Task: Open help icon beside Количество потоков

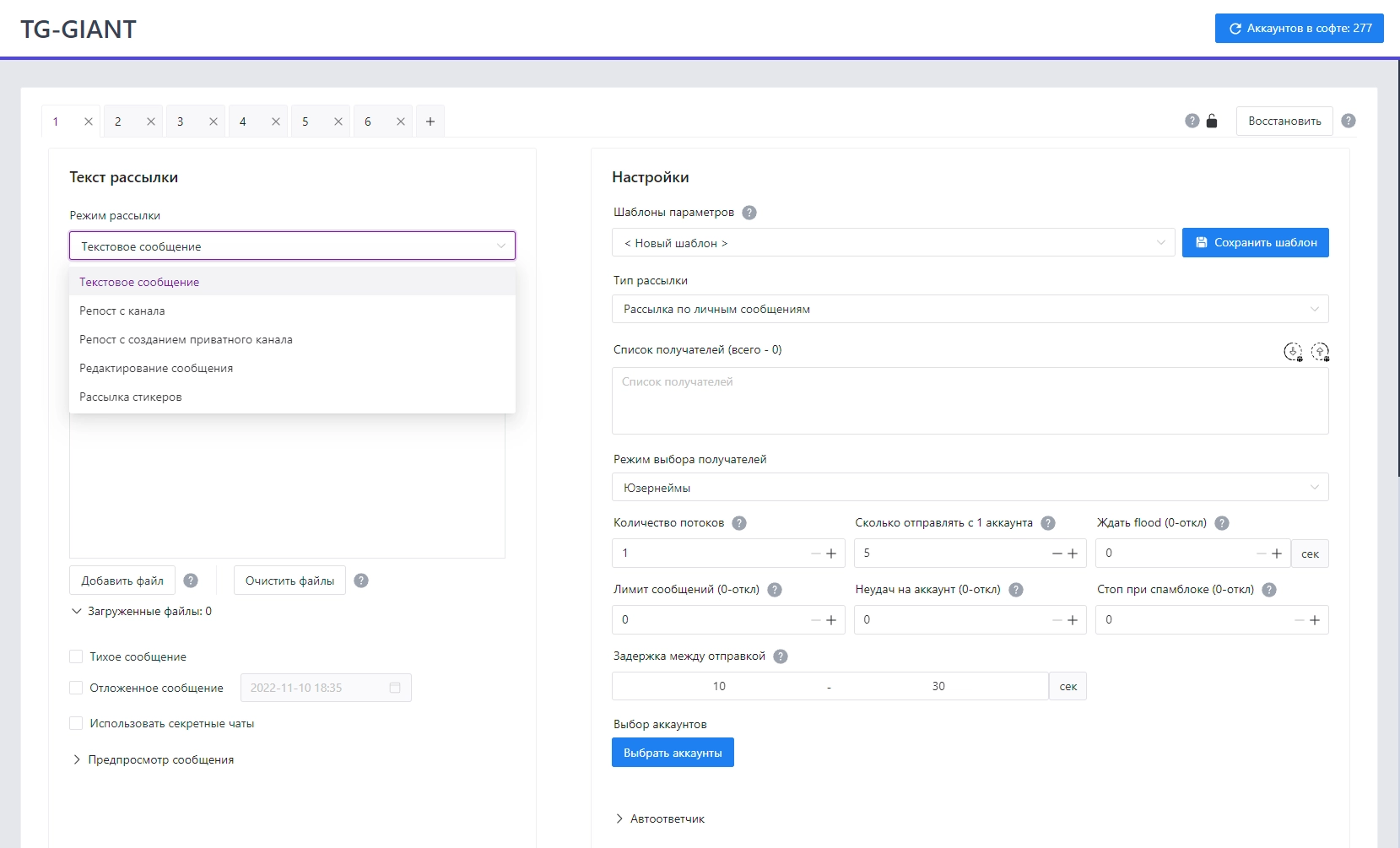Action: coord(739,523)
